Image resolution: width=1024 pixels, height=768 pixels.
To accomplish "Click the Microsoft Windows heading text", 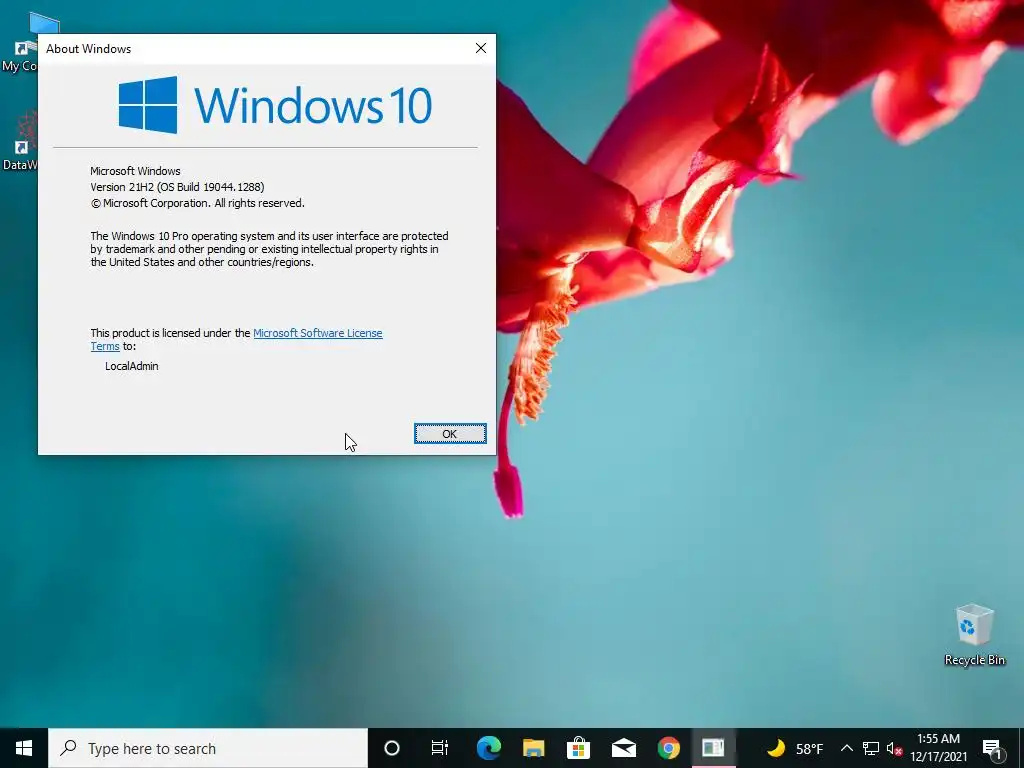I will click(x=135, y=171).
